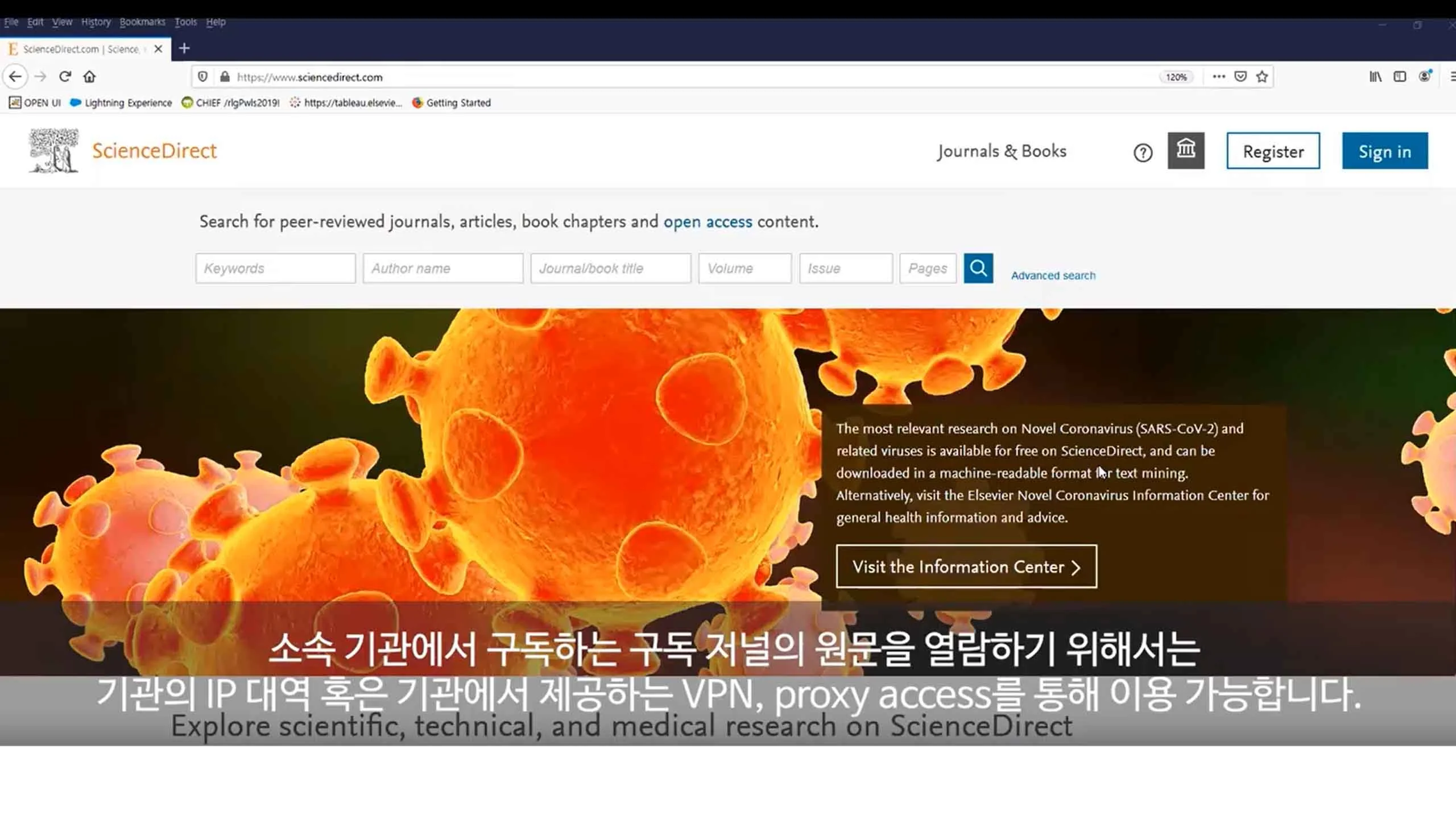Click the Author name input field

coord(442,268)
